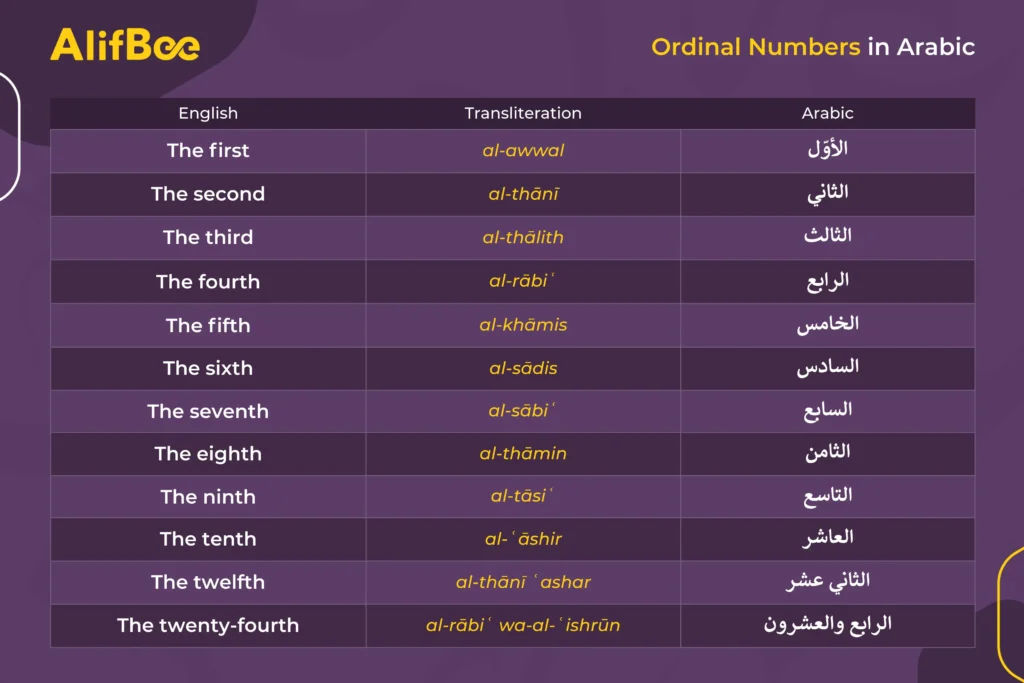The width and height of the screenshot is (1024, 683).
Task: Select the English column header
Action: [208, 113]
